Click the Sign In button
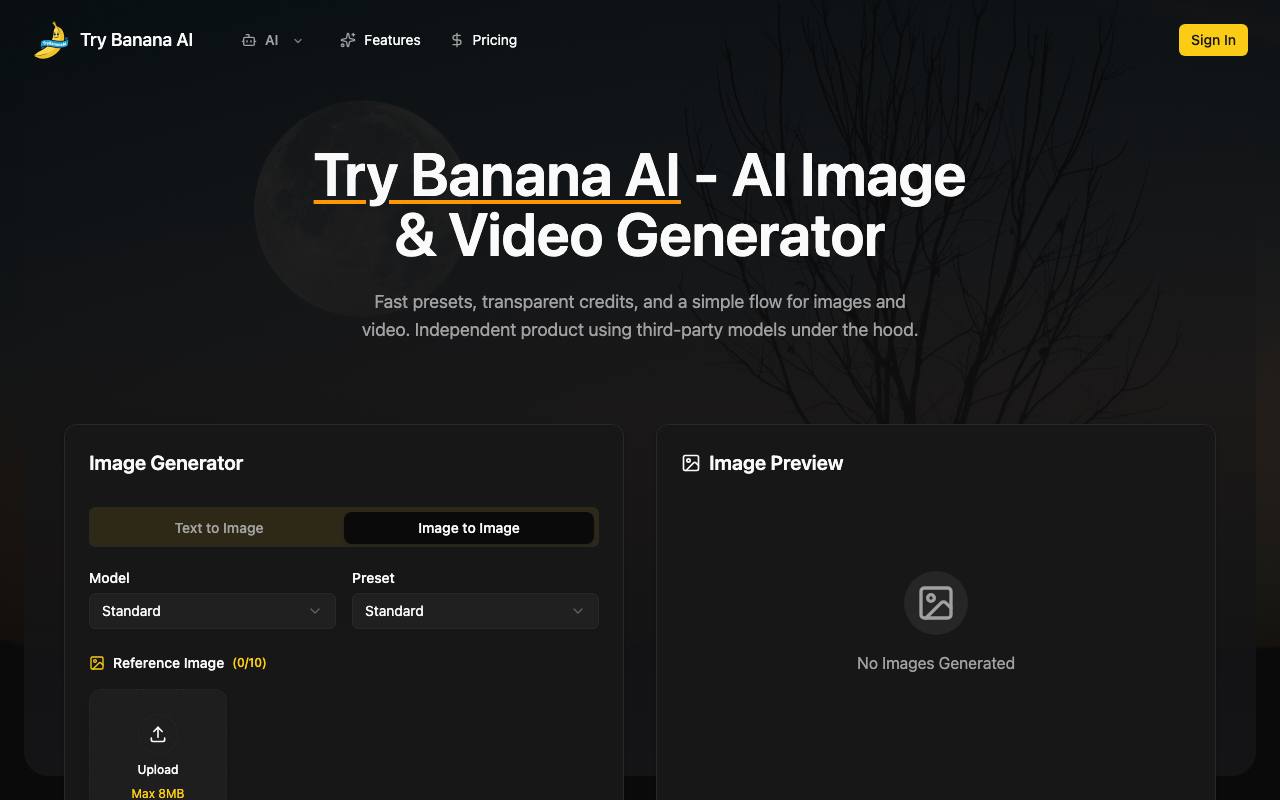Viewport: 1280px width, 800px height. [1213, 40]
